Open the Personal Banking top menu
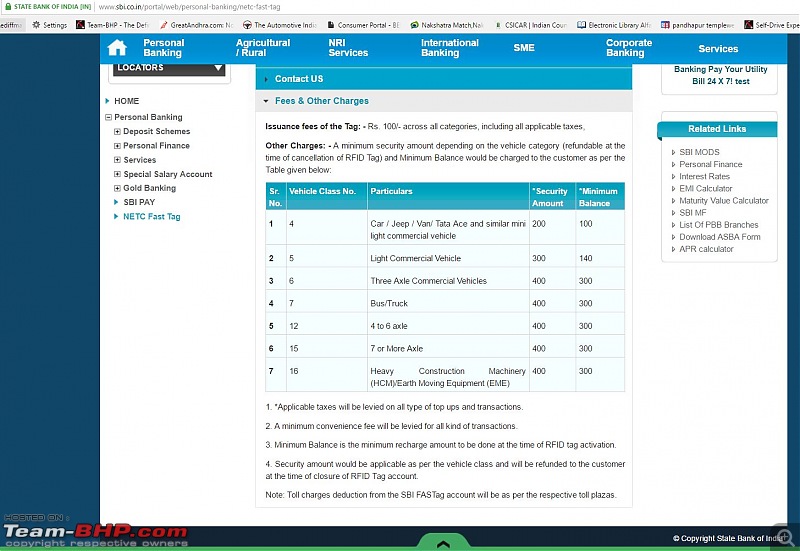The image size is (800, 551). (x=164, y=47)
